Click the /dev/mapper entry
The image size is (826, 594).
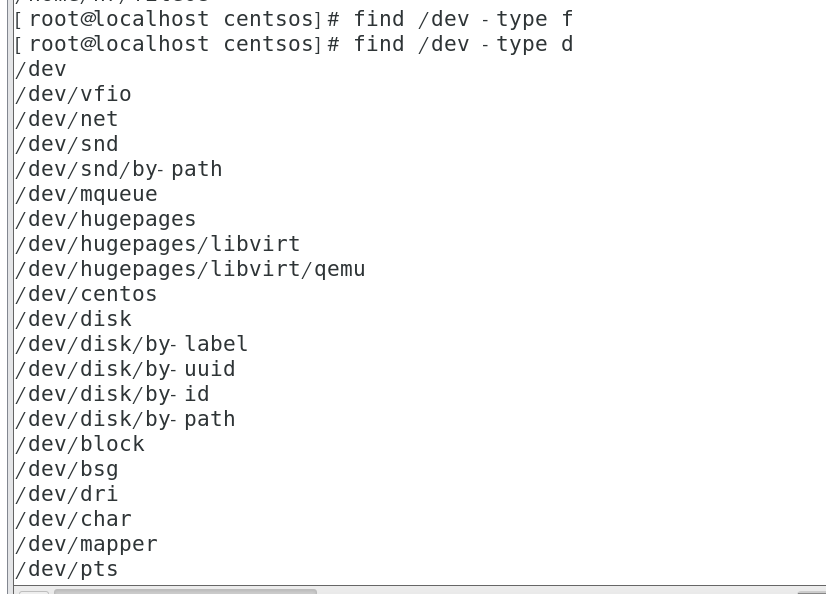(x=86, y=544)
